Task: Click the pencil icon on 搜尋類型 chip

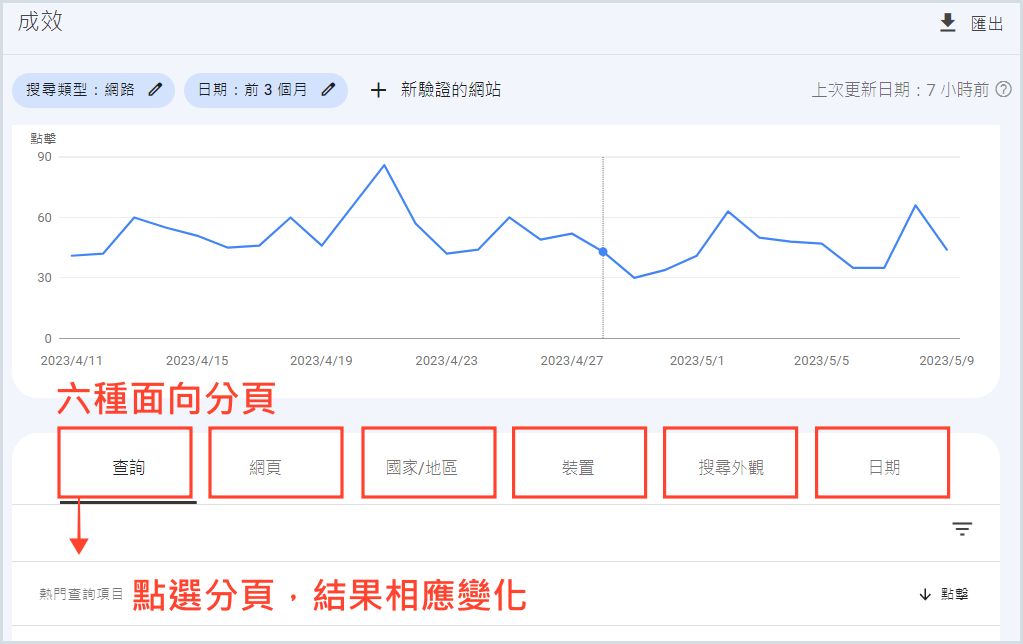Action: 155,90
